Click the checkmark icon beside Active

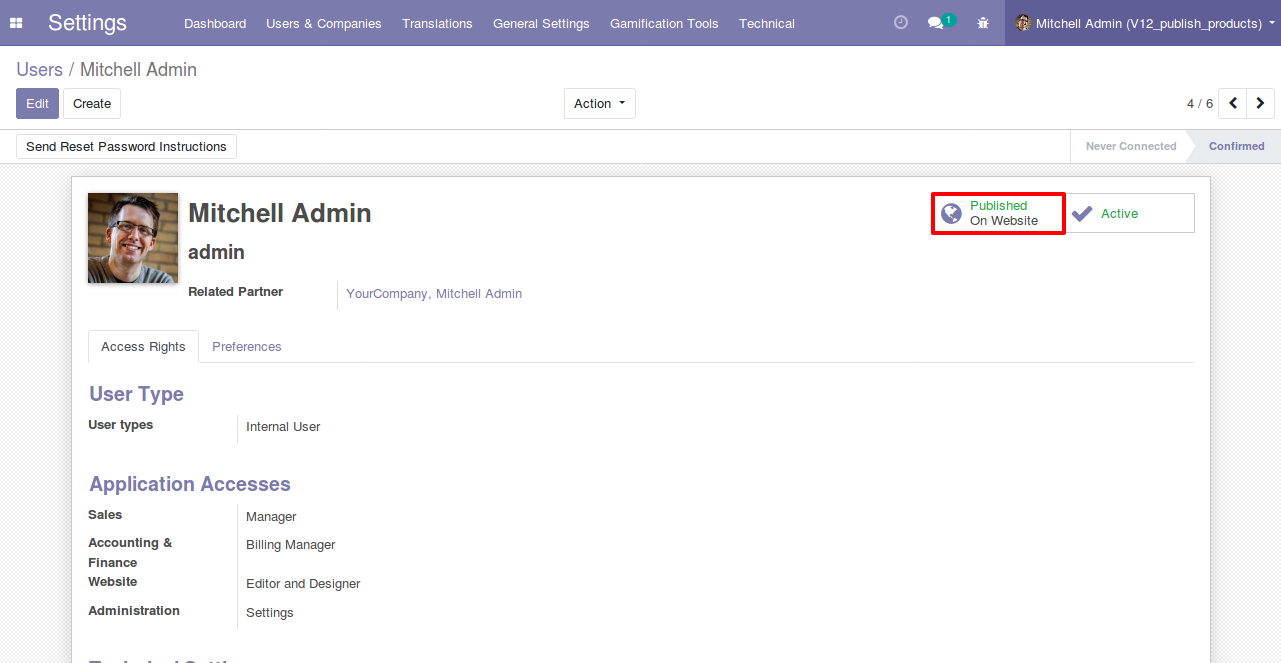pos(1082,213)
